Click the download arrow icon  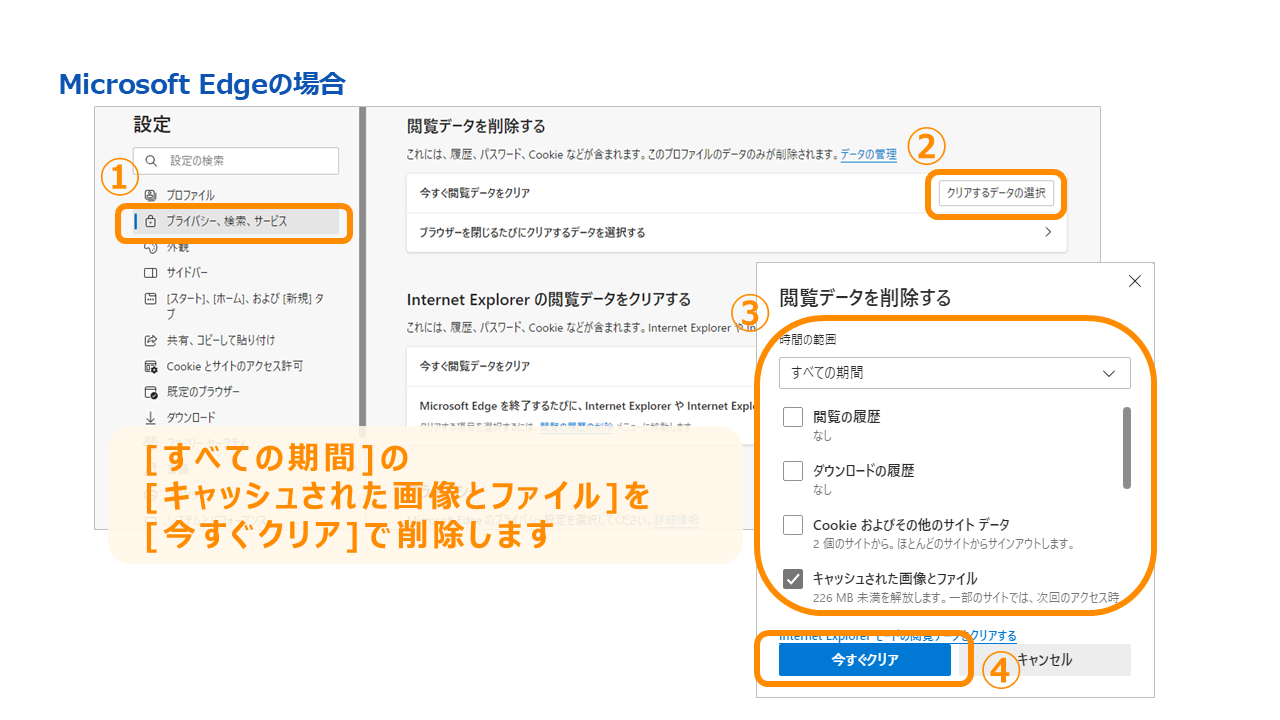click(x=151, y=418)
